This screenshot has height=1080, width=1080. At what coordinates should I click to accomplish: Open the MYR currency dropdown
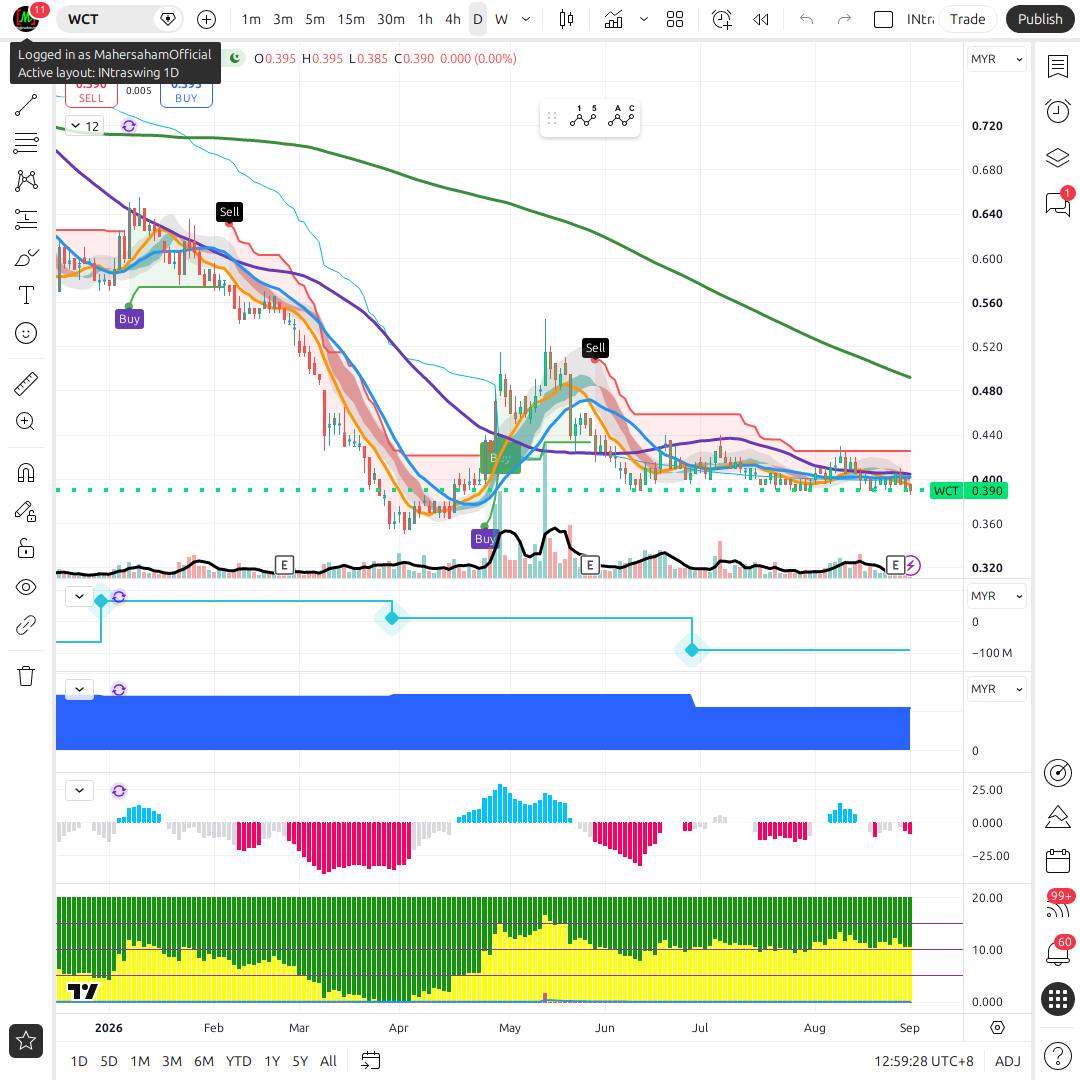tap(997, 59)
